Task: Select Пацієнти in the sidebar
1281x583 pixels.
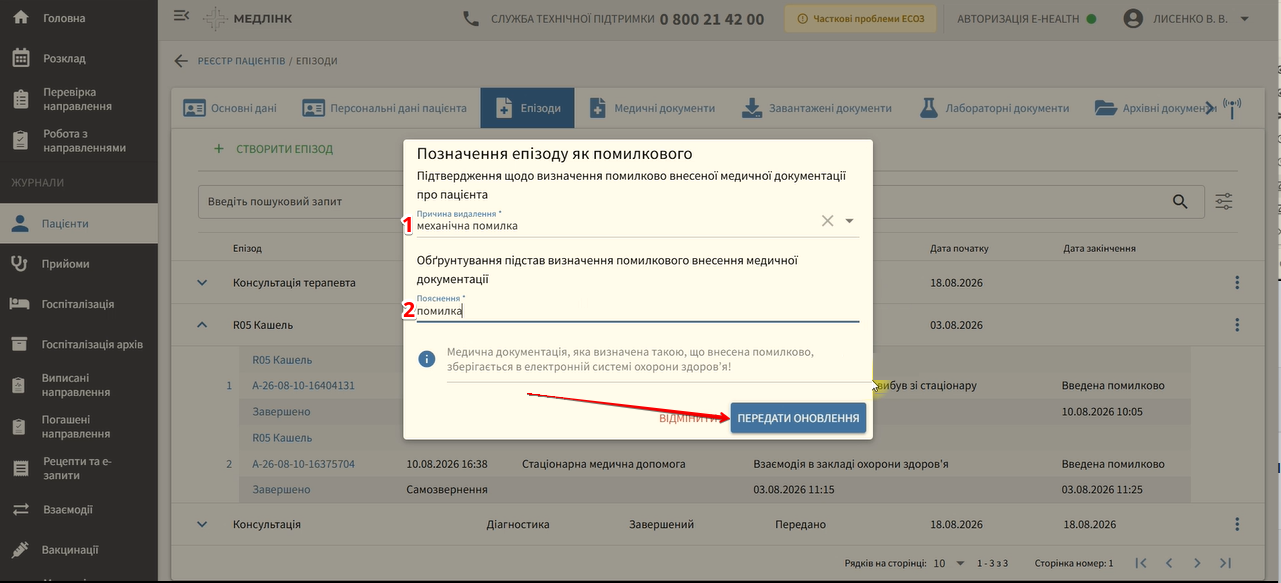Action: pyautogui.click(x=78, y=223)
